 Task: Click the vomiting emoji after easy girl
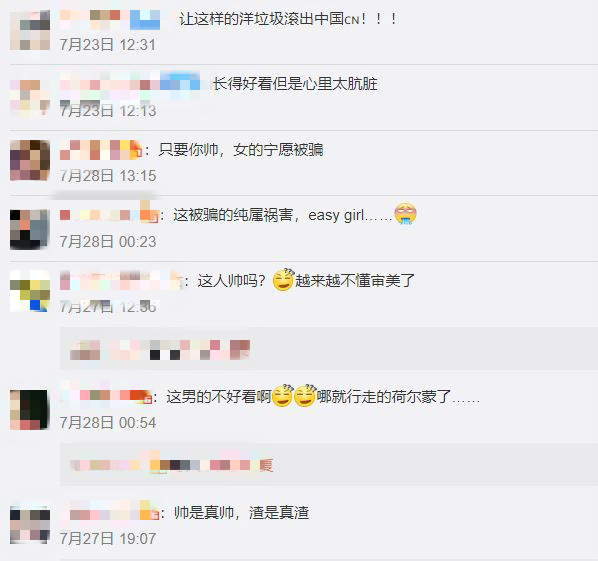point(405,214)
